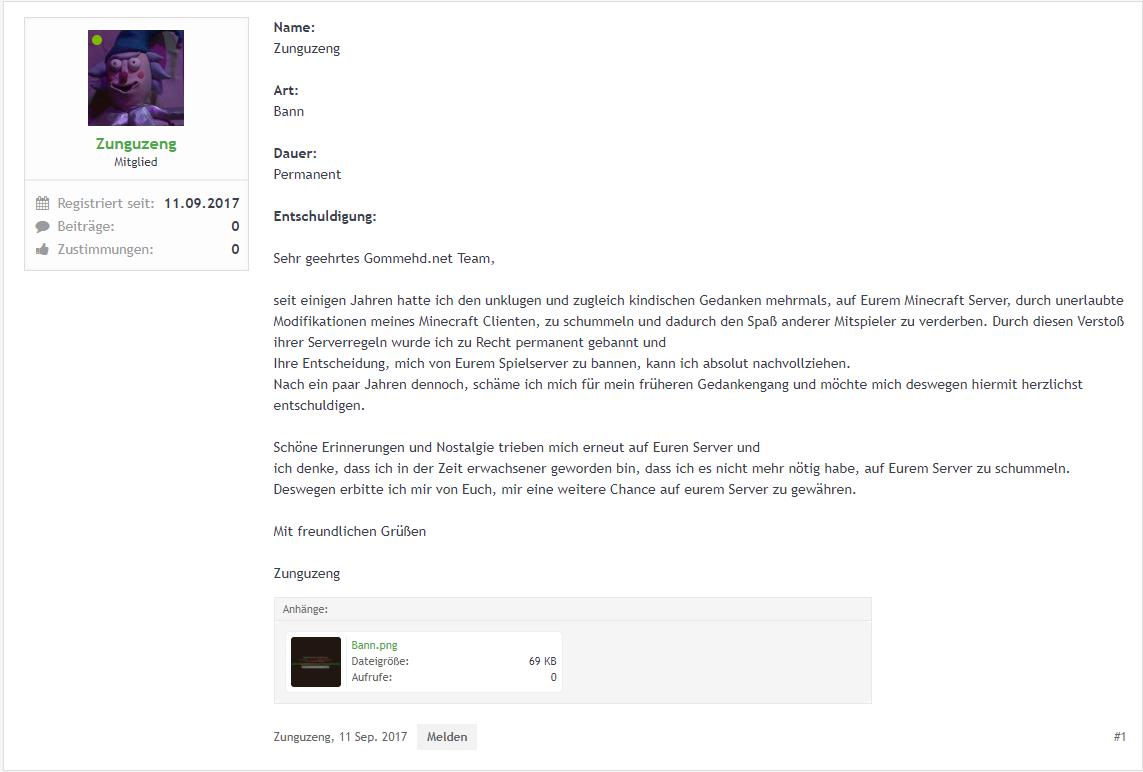Open the Bann.png attachment thumbnail

click(316, 662)
